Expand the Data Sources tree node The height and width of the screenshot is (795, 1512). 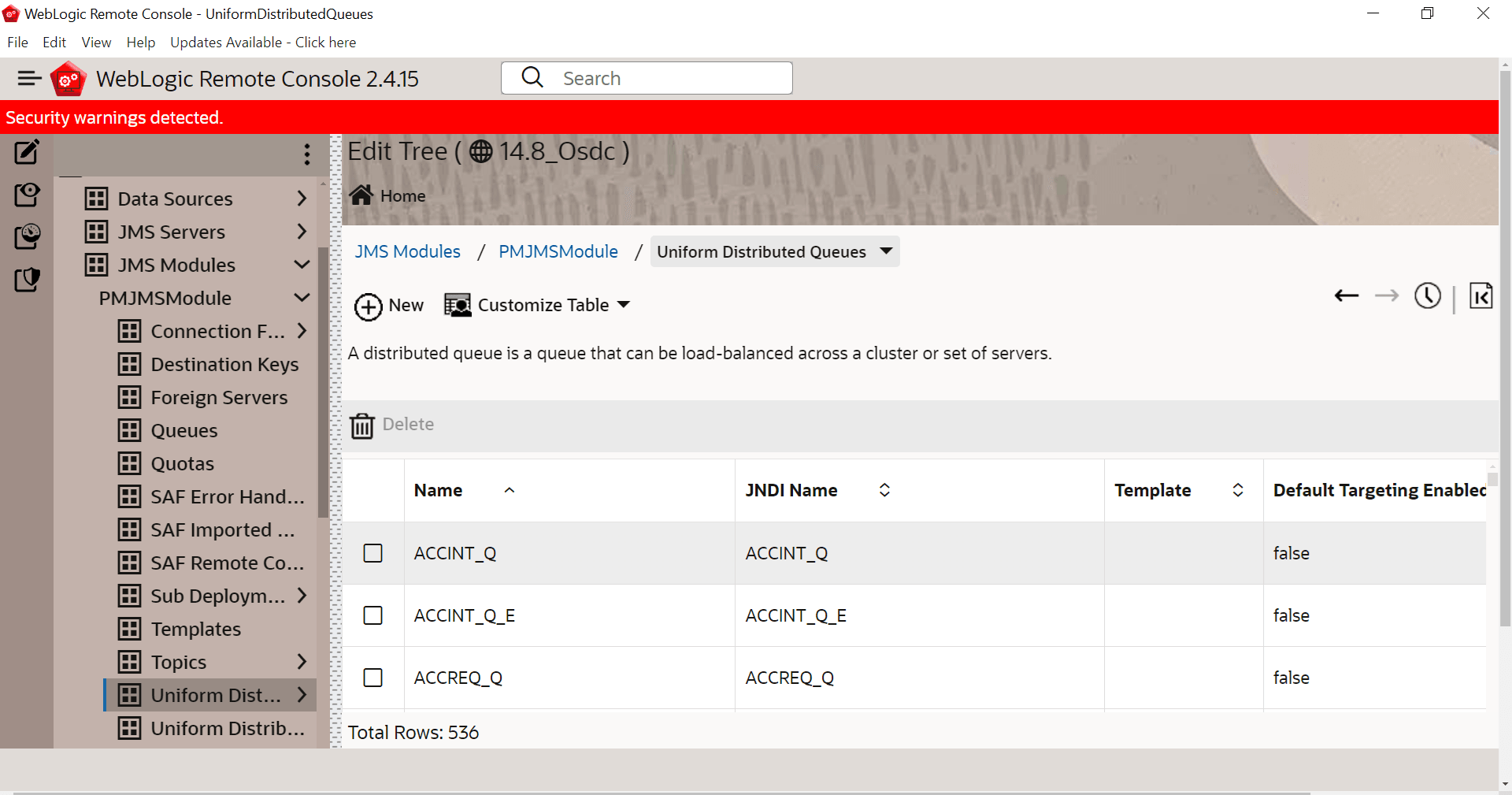(302, 199)
